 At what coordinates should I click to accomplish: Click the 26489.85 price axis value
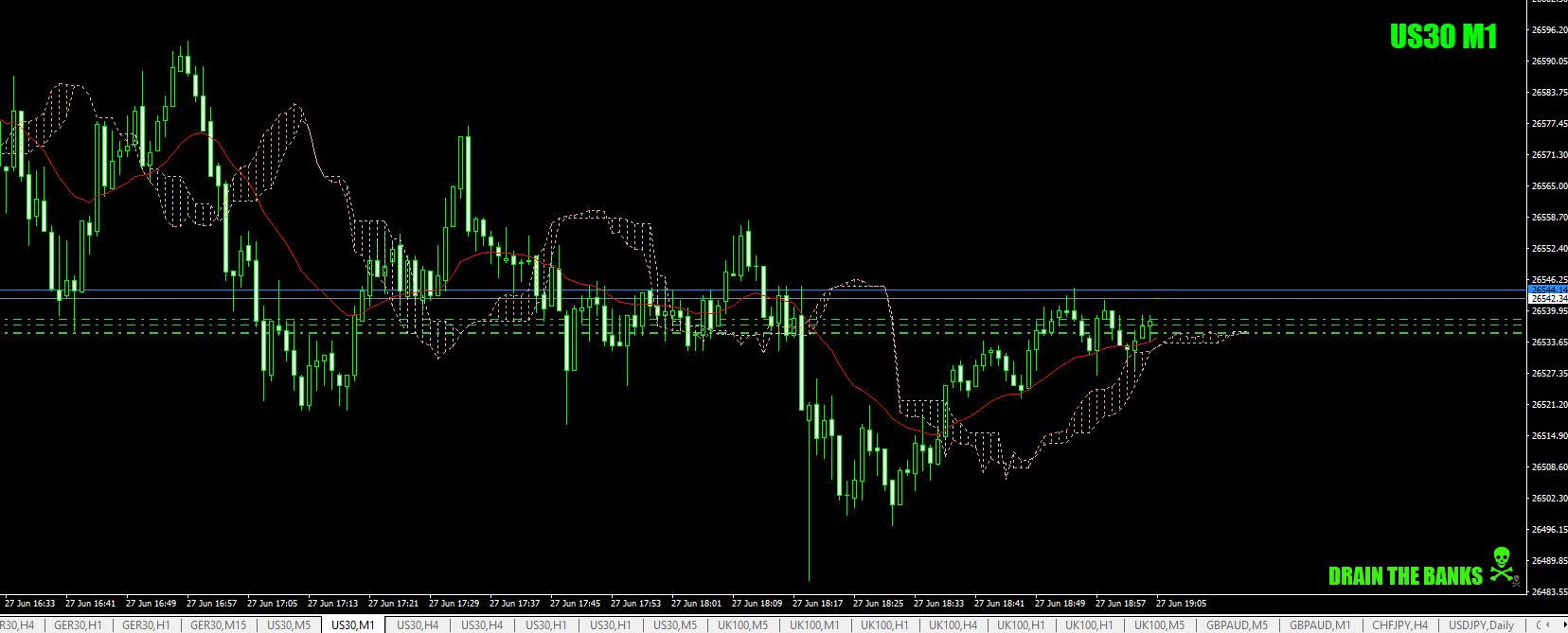1549,561
